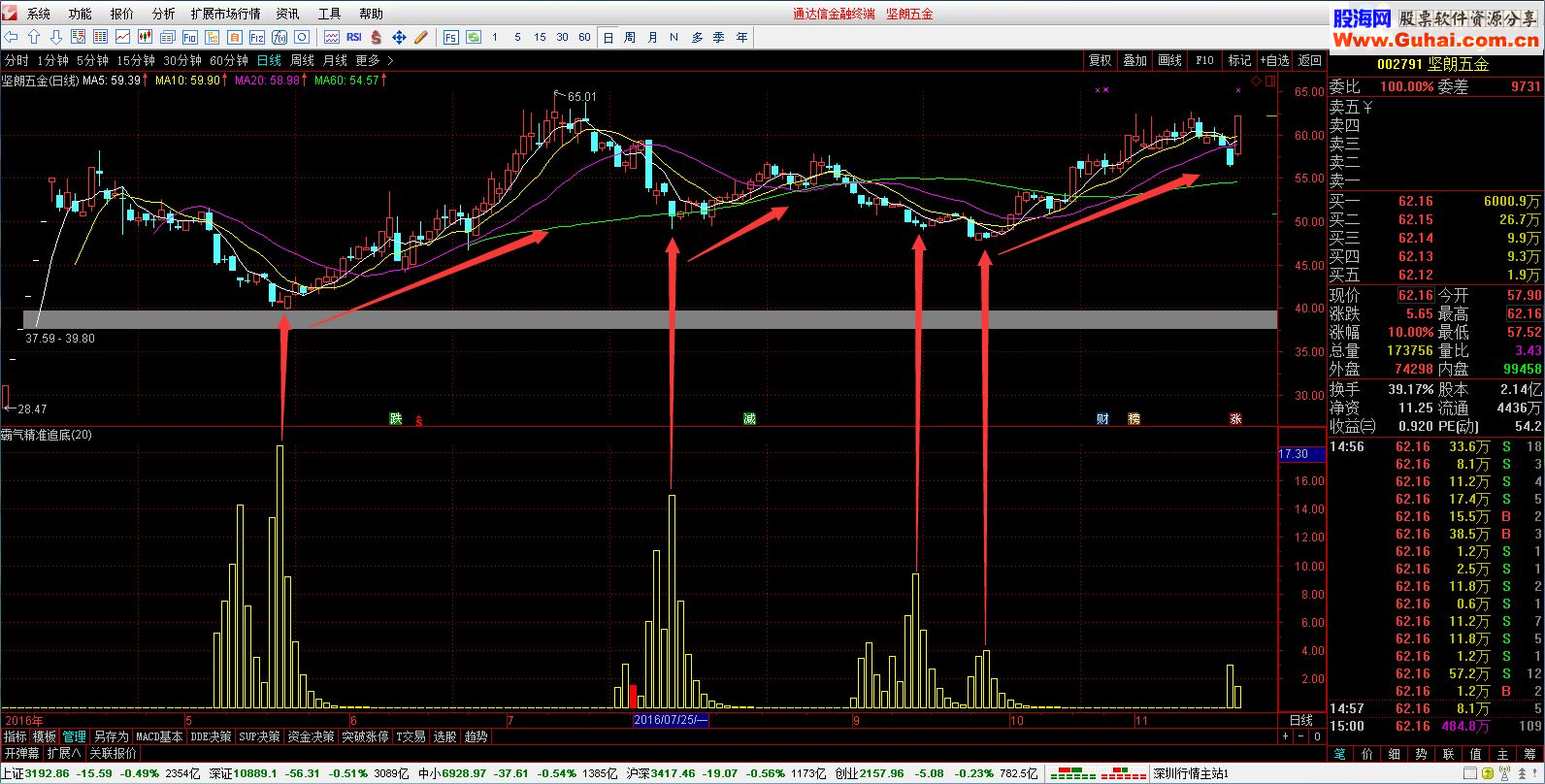1545x784 pixels.
Task: Click the 另存为 button
Action: pos(111,736)
